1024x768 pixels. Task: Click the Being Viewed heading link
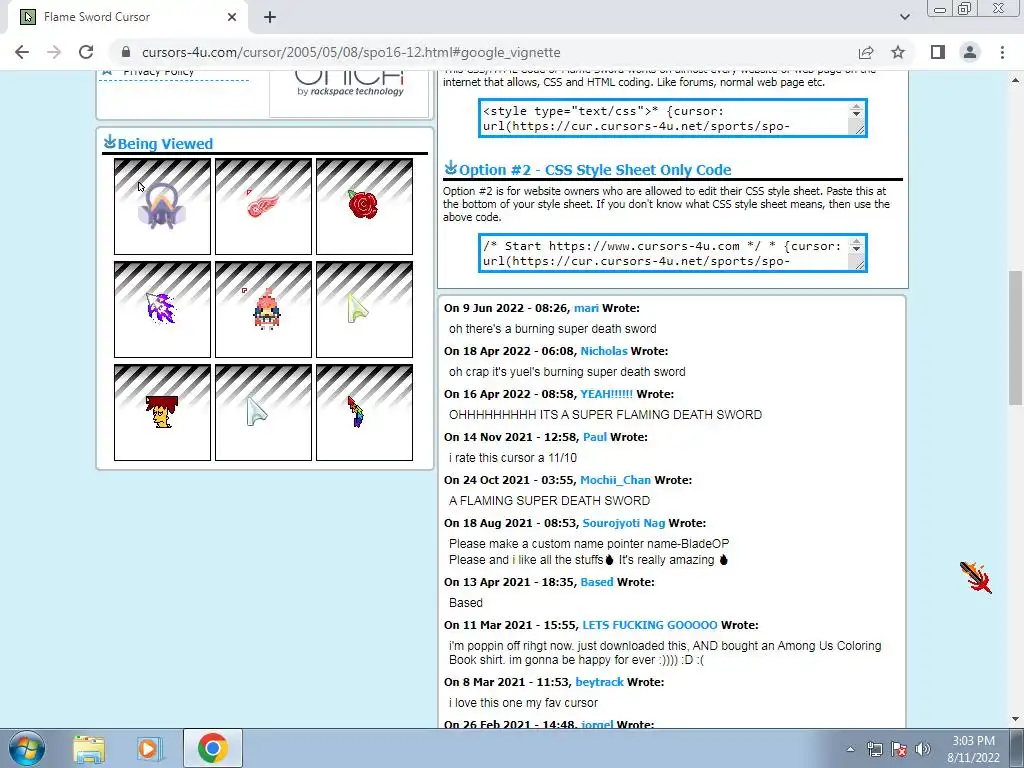(165, 144)
